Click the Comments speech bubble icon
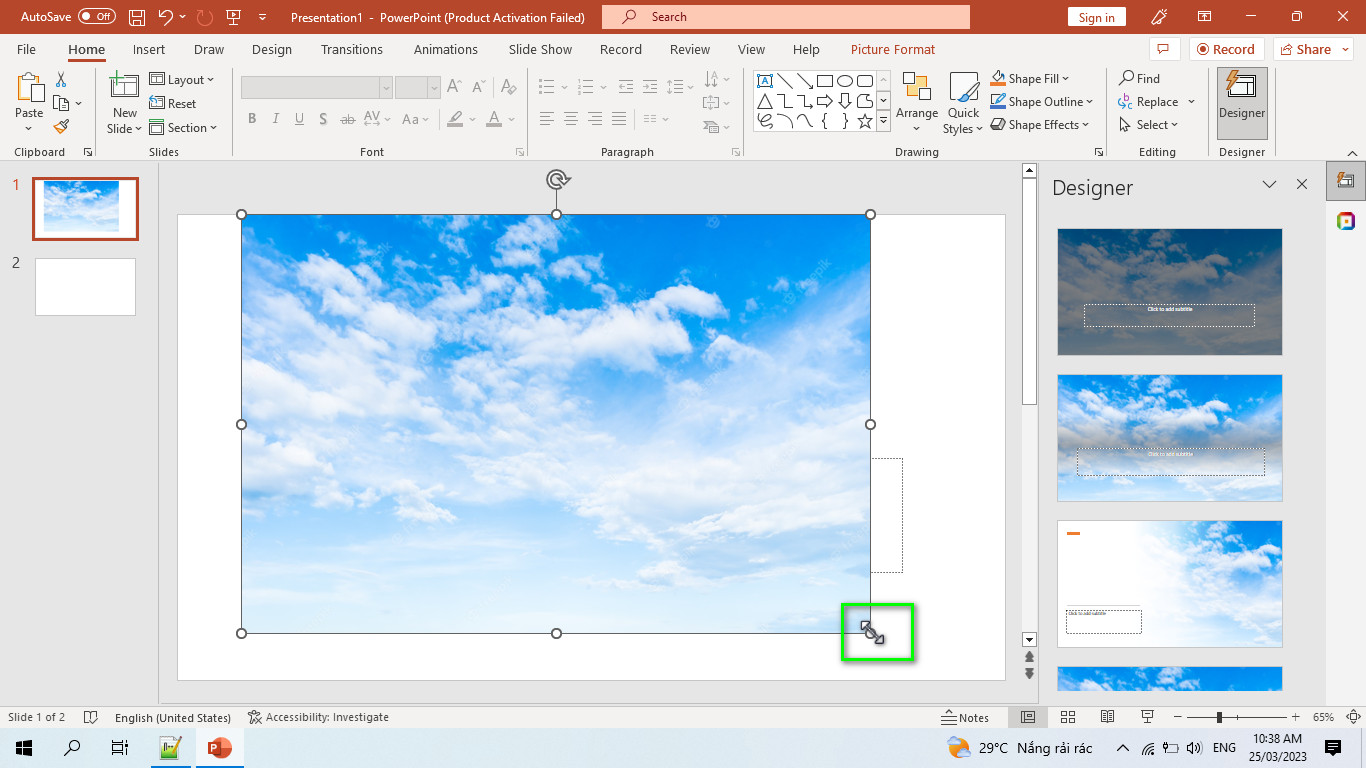Screen dimensions: 1366x768 (x=1162, y=49)
